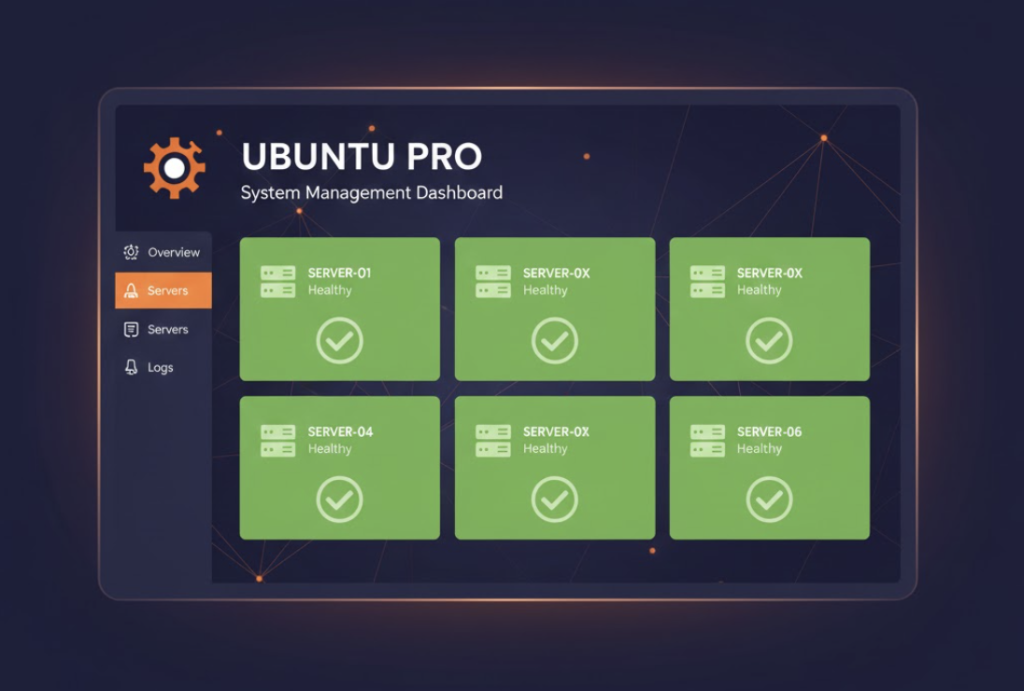Click the UBUNTU PRO heading title

tap(362, 157)
